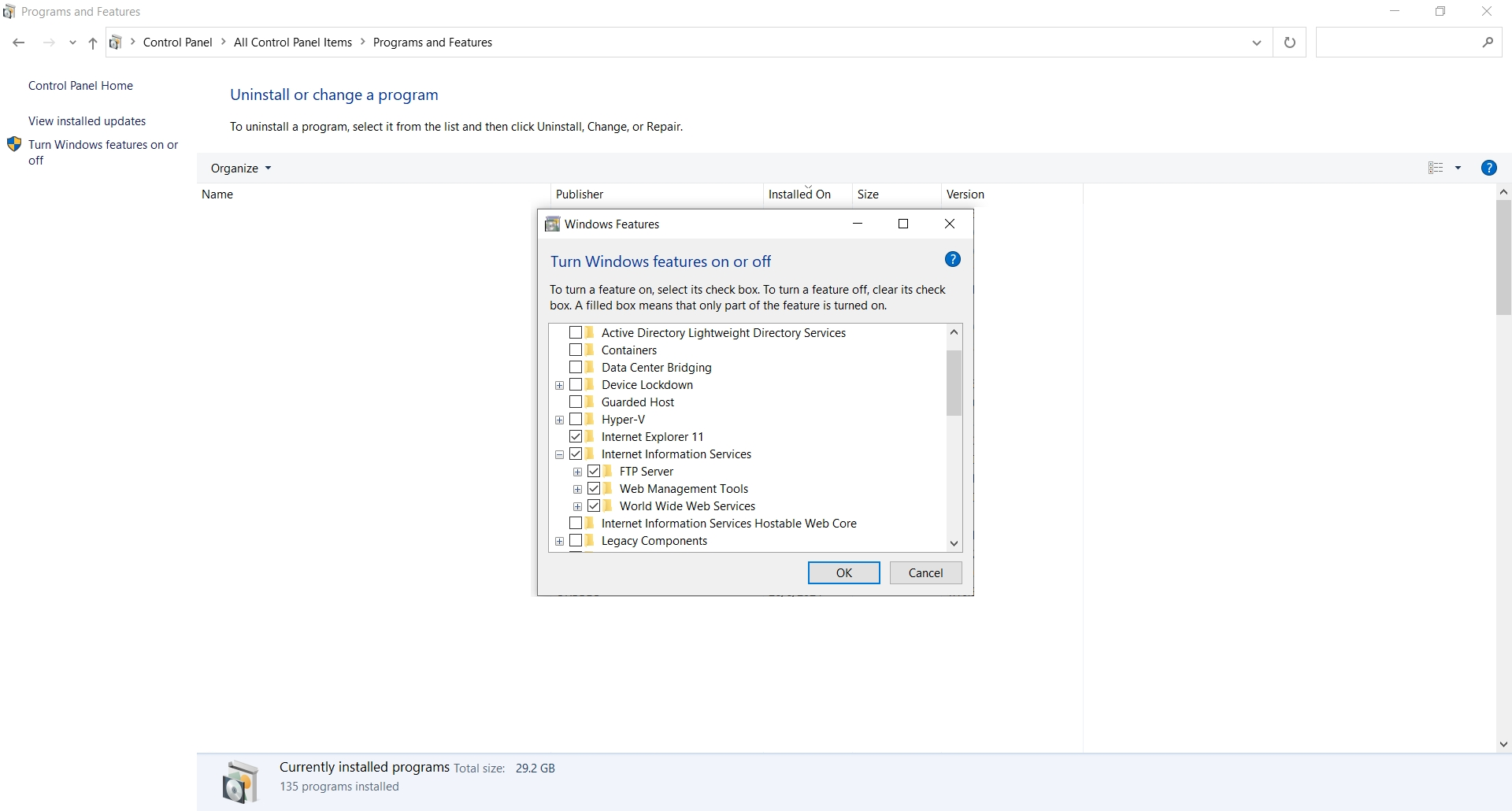Click the address bar location icon
This screenshot has height=811, width=1512.
coord(116,43)
